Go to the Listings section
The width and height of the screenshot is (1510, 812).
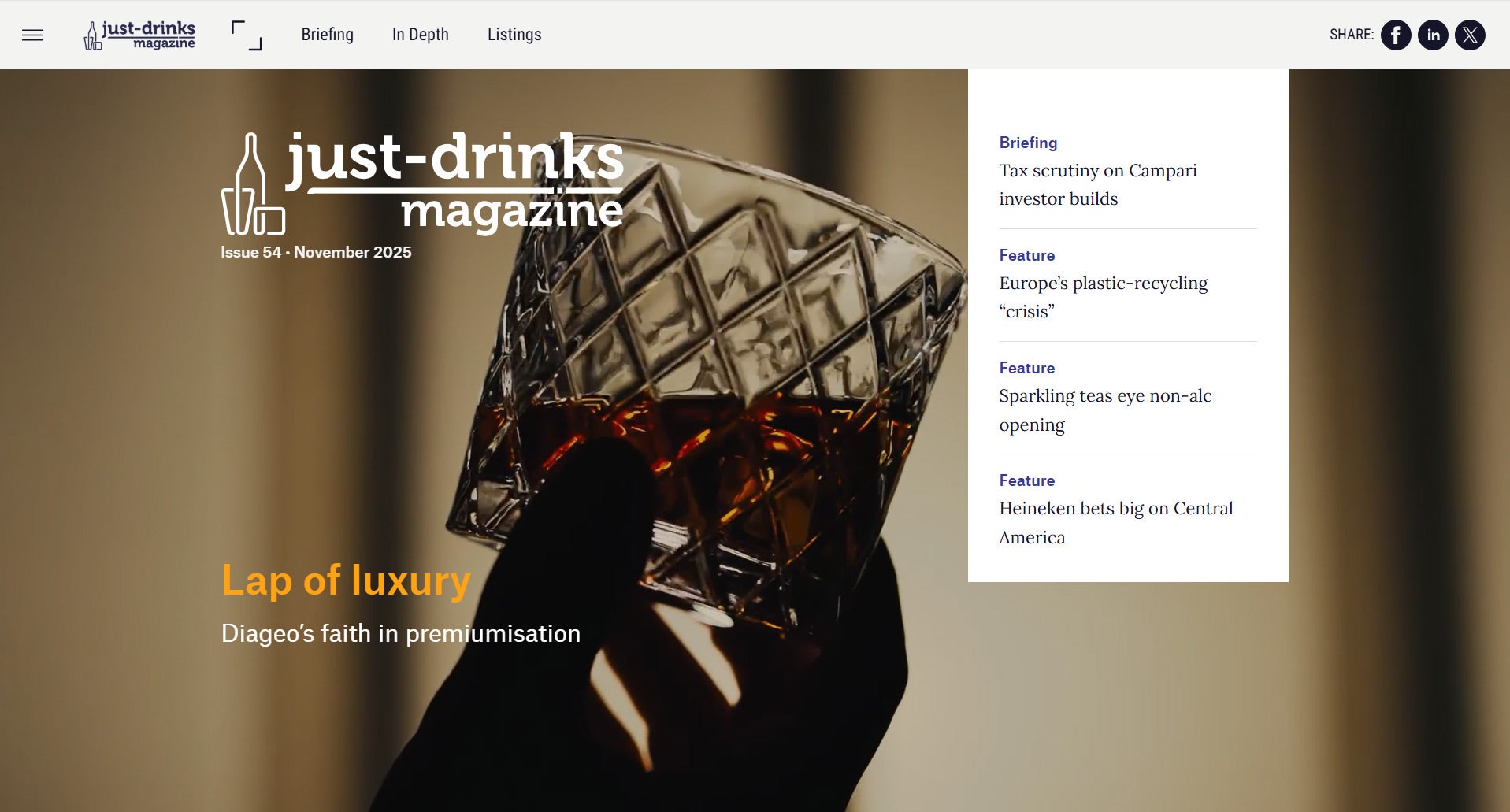point(514,35)
